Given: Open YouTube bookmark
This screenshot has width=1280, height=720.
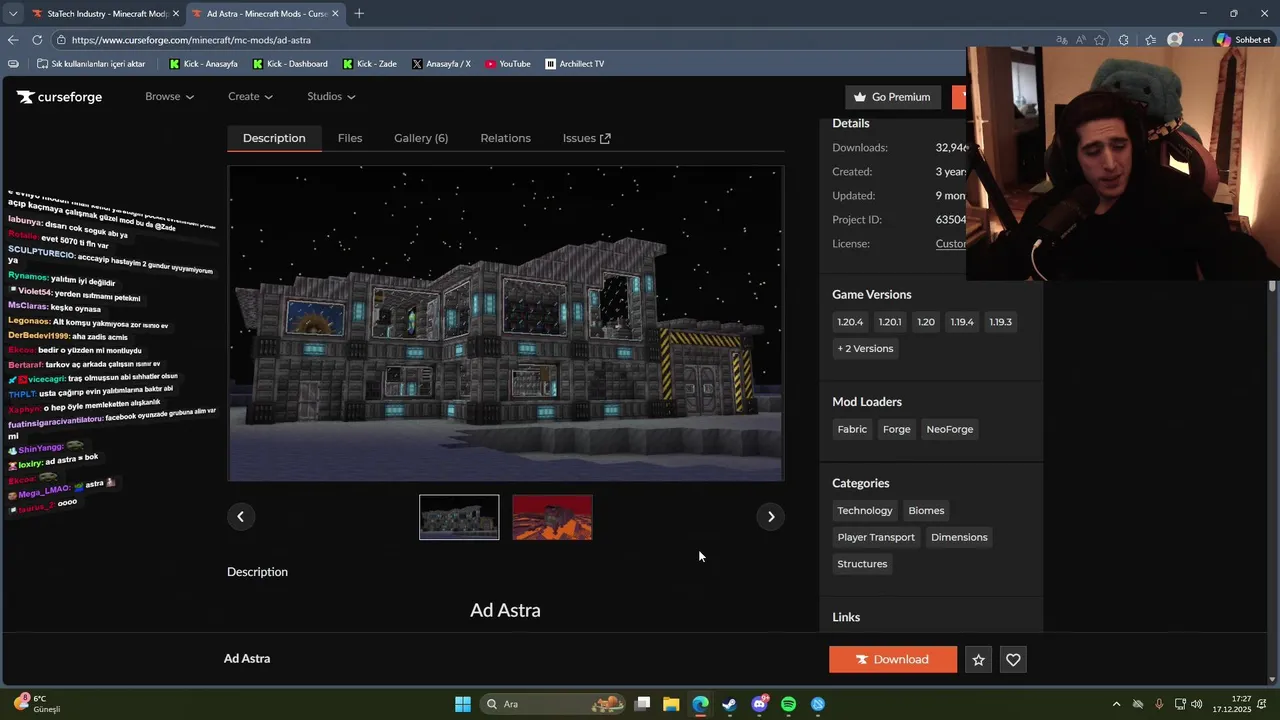Looking at the screenshot, I should pyautogui.click(x=508, y=64).
